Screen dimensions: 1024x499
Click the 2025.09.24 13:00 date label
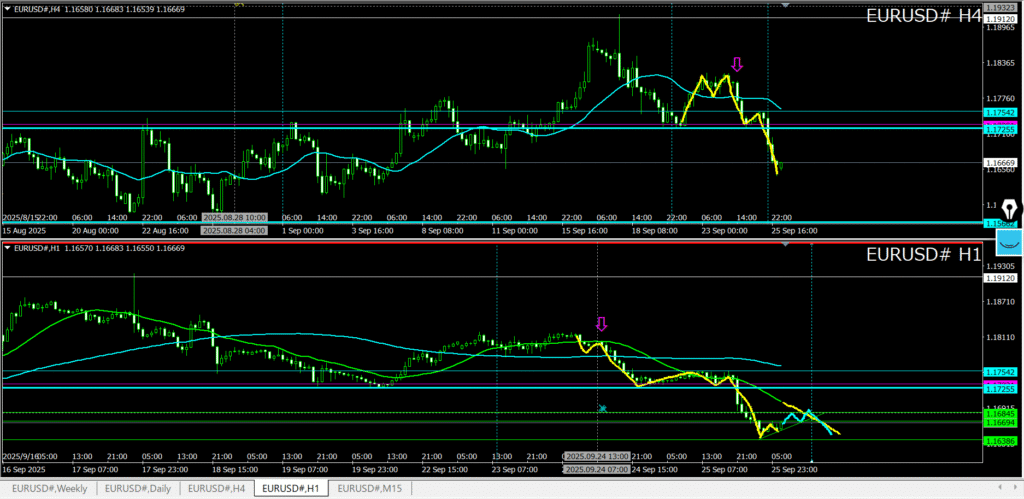(597, 454)
